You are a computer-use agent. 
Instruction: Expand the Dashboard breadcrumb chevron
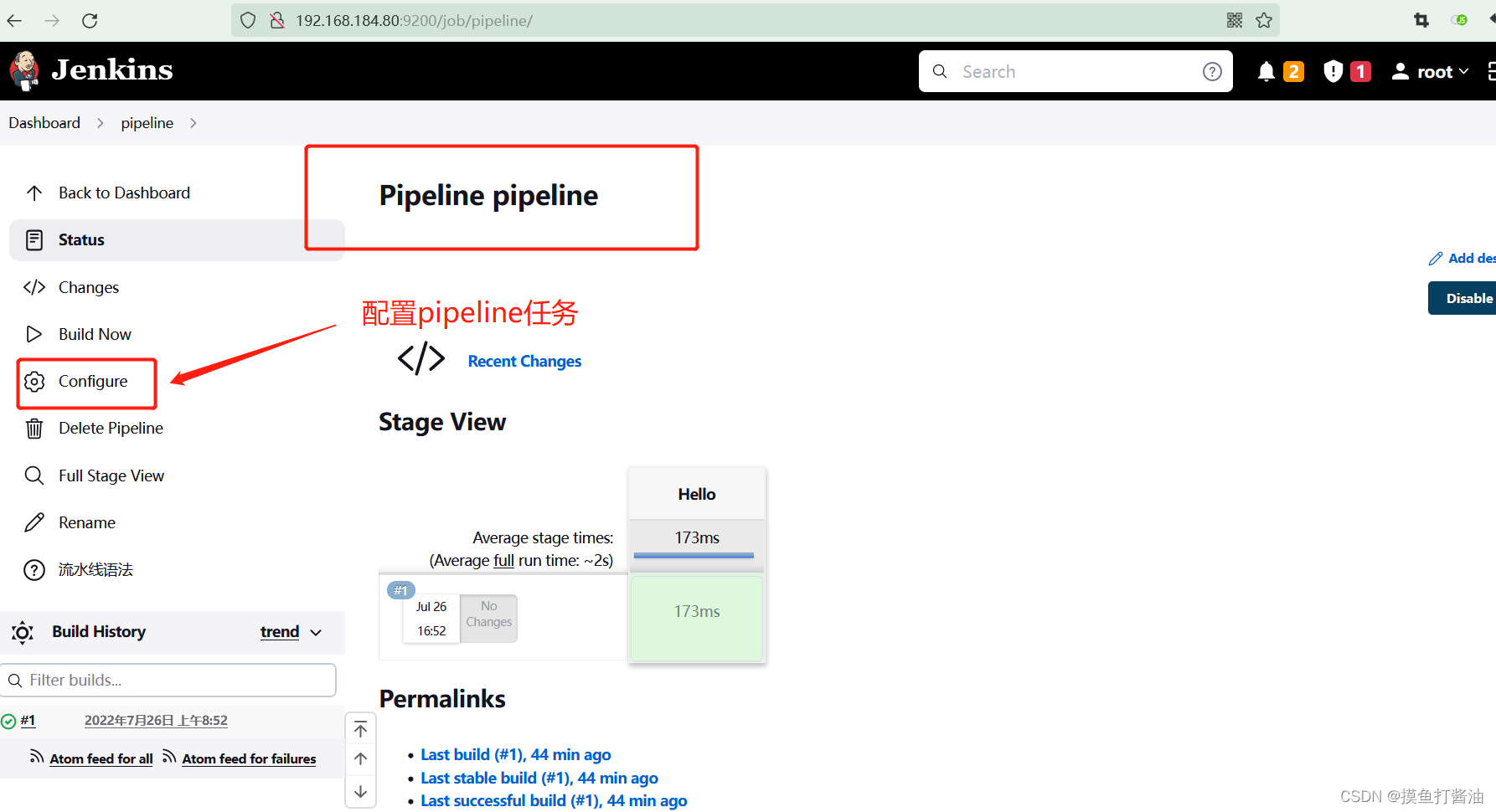101,123
